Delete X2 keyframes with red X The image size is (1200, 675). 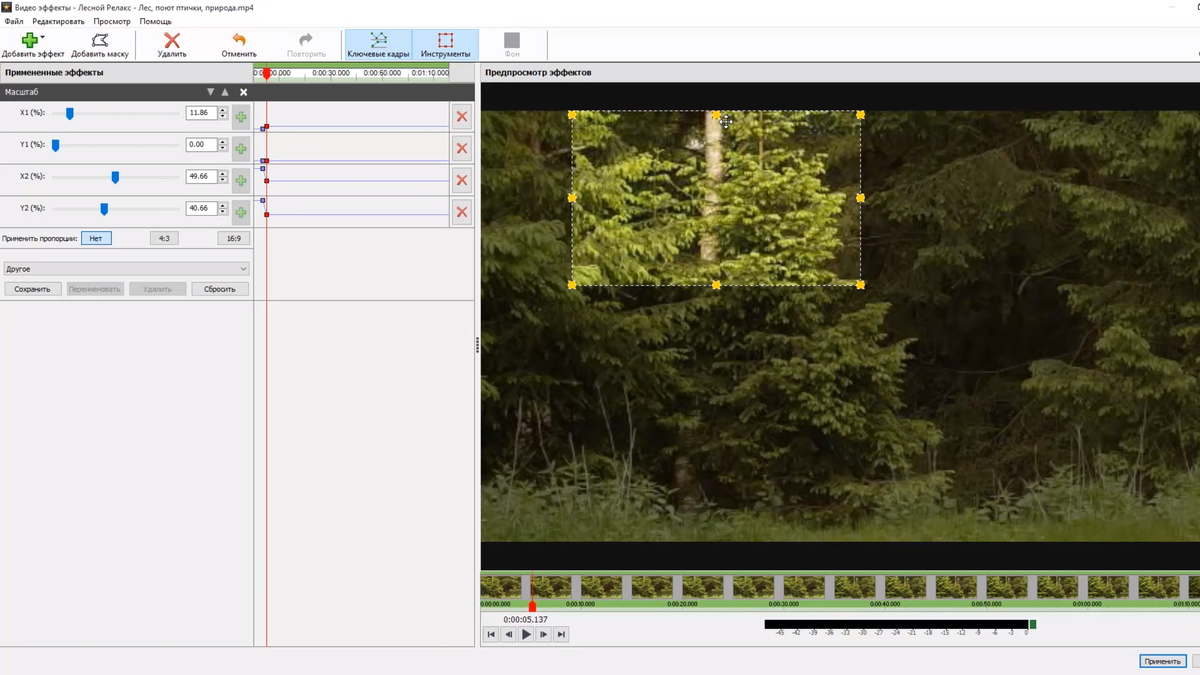461,181
